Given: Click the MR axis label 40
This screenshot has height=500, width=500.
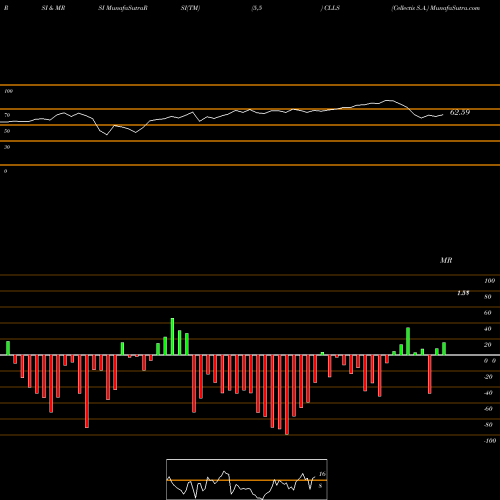Looking at the screenshot, I should [x=488, y=329].
